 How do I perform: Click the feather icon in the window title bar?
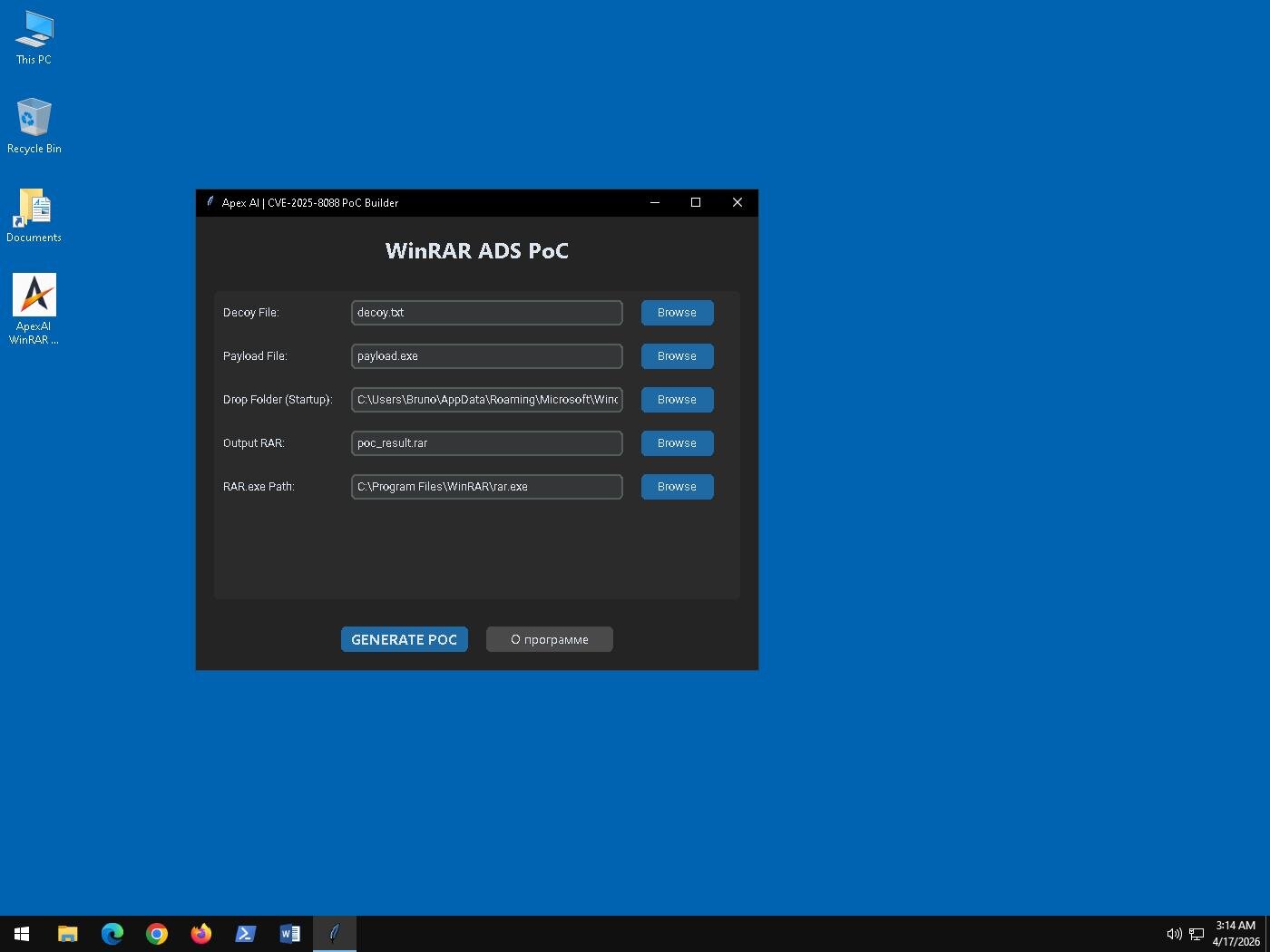(x=210, y=202)
